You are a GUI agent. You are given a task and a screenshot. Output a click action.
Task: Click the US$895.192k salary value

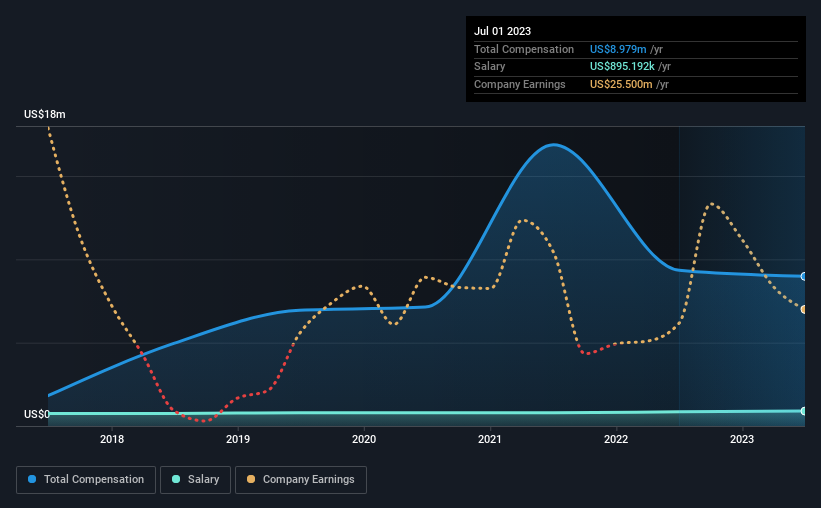coord(622,67)
